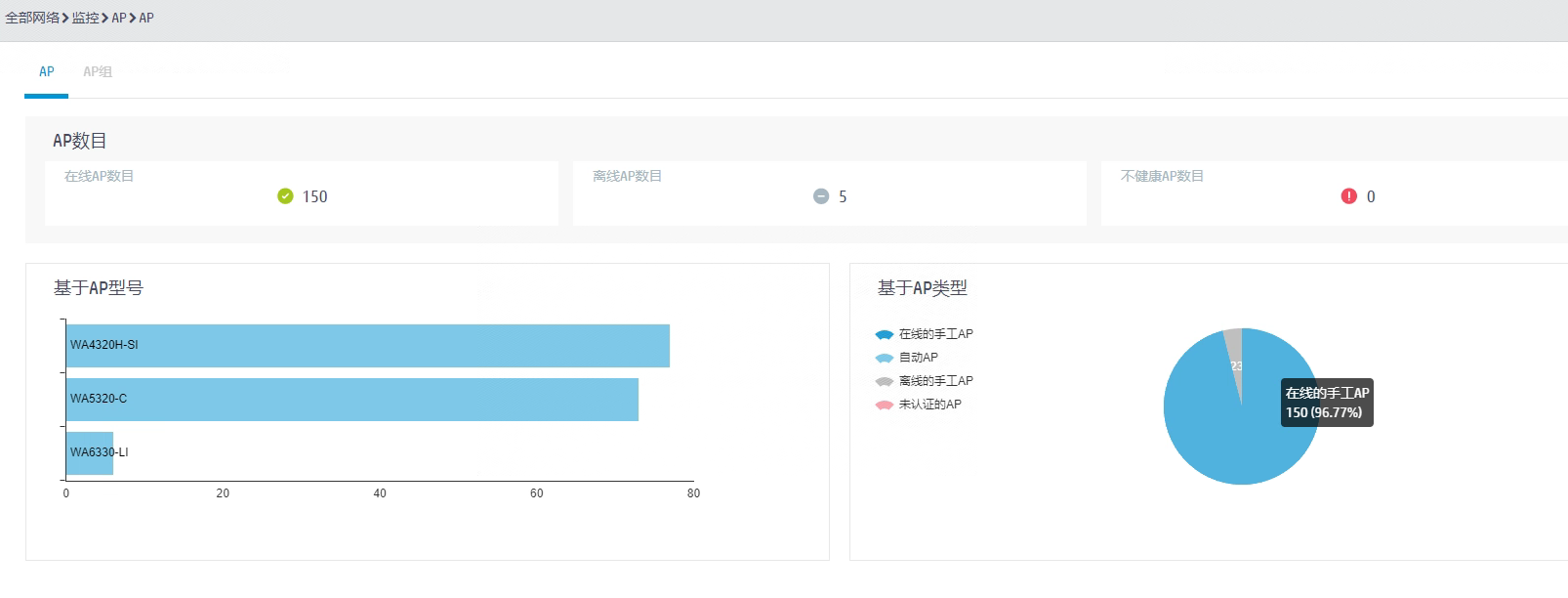Screen dimensions: 1568x598
Task: Switch to the AP组 tab
Action: pyautogui.click(x=98, y=71)
